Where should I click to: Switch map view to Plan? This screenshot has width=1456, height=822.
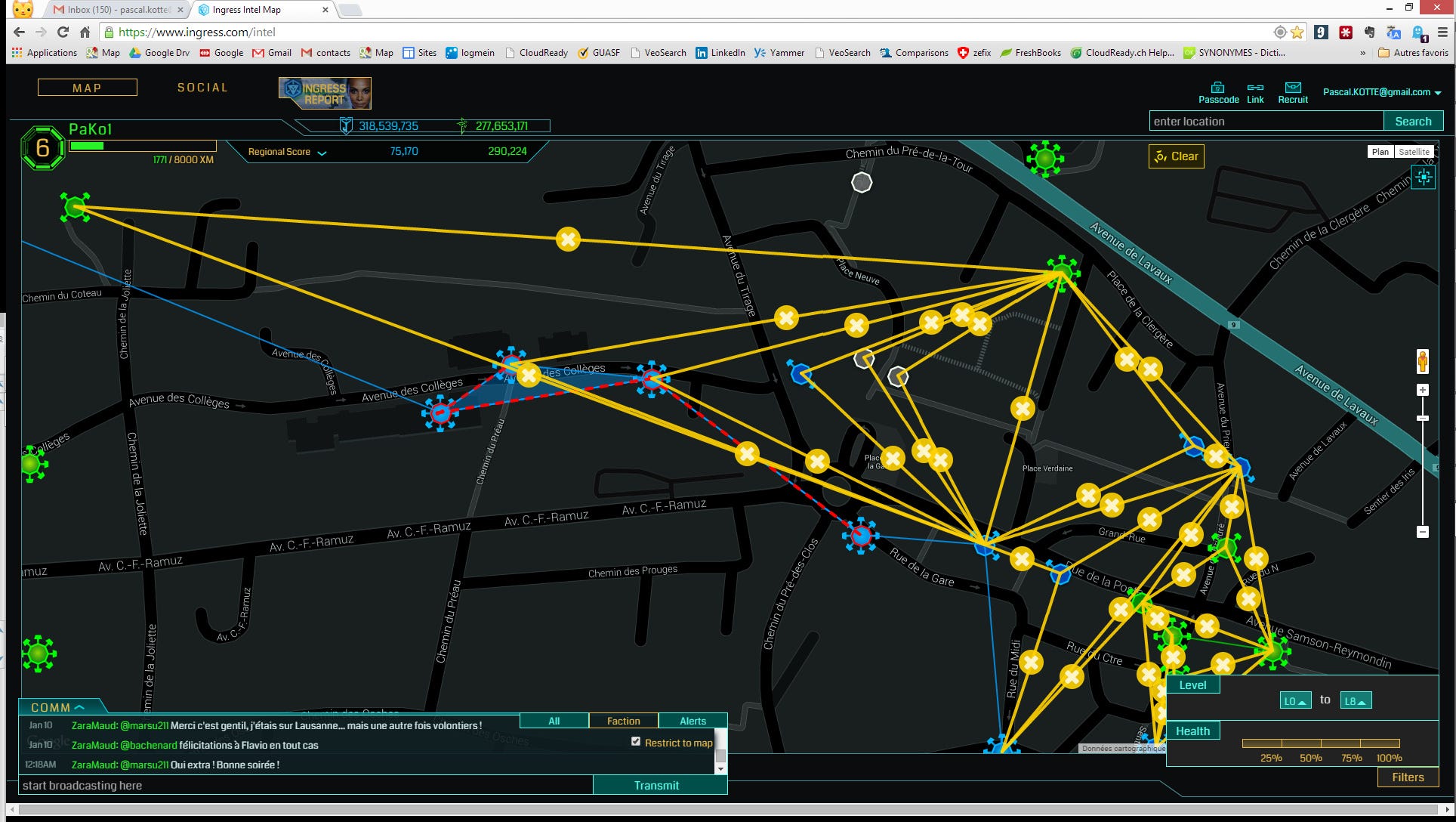(1380, 152)
